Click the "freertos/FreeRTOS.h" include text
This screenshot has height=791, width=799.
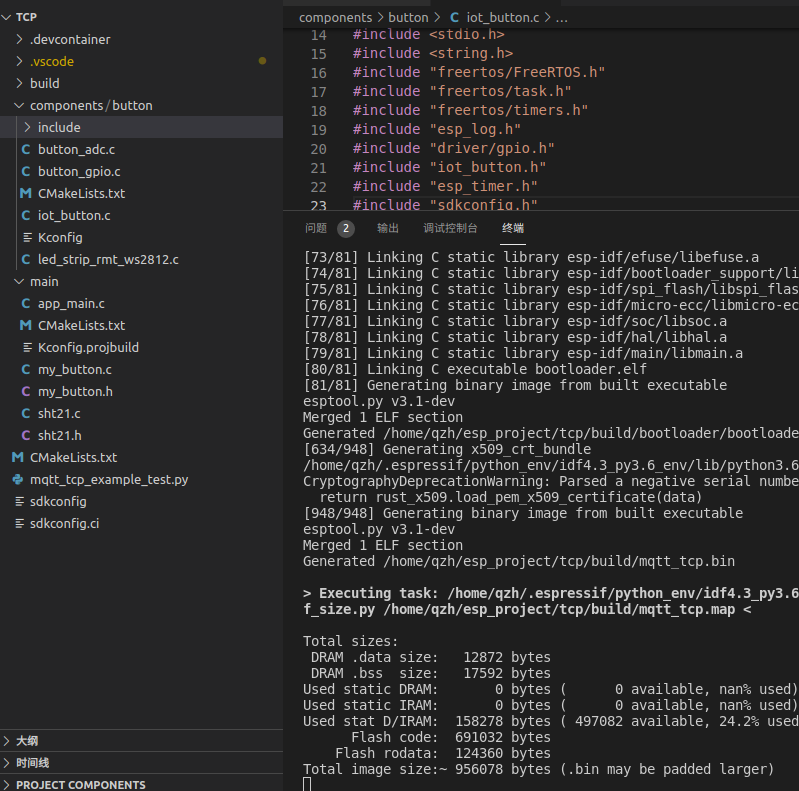(x=517, y=72)
